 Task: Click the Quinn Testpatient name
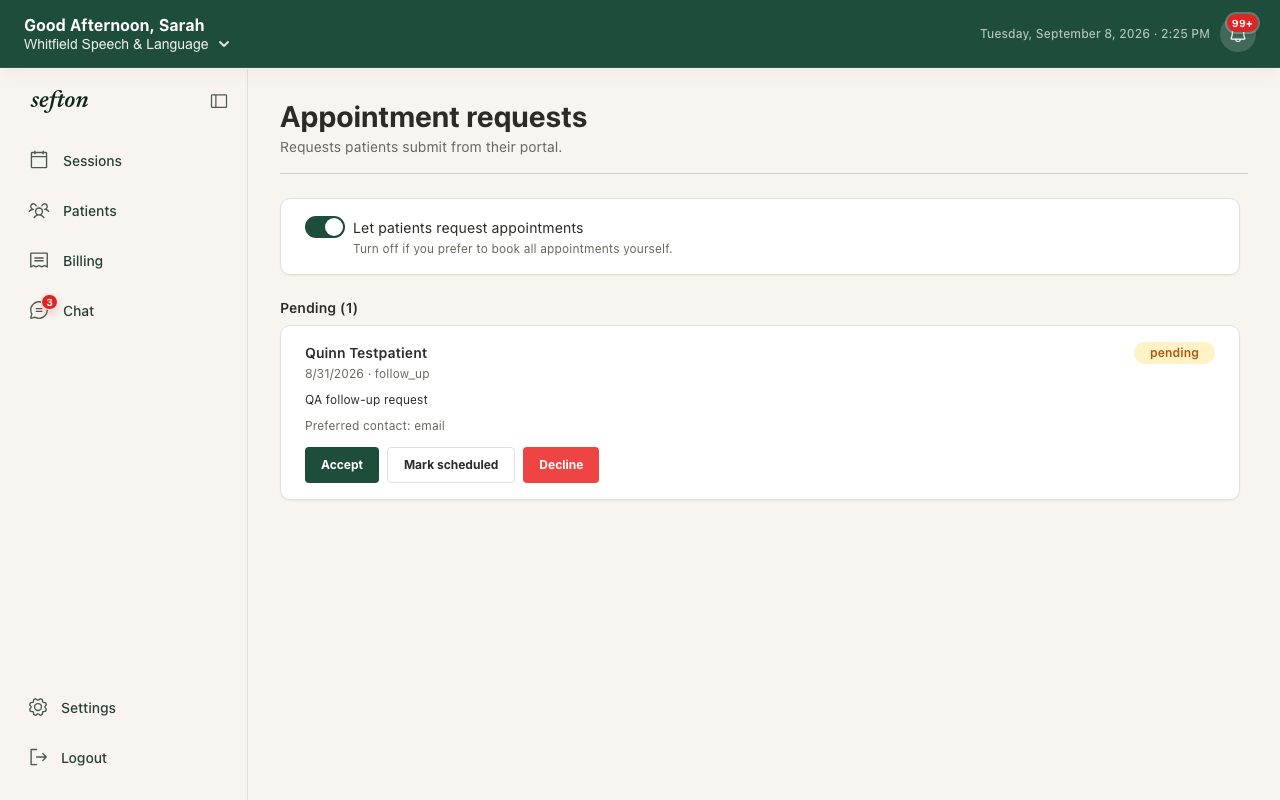coord(366,353)
